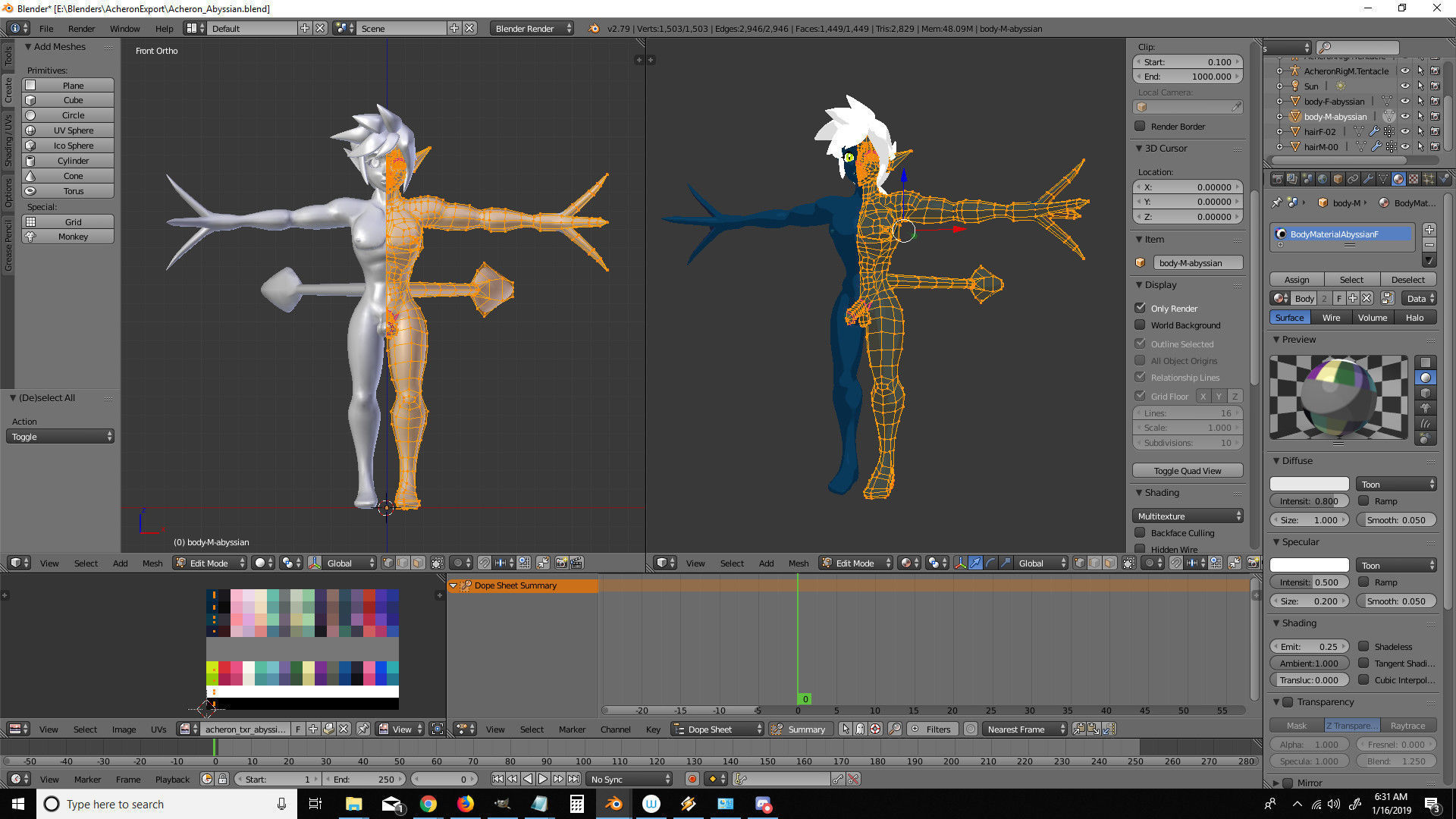Screen dimensions: 1456x819
Task: Open the Render camera properties tab
Action: [1278, 180]
